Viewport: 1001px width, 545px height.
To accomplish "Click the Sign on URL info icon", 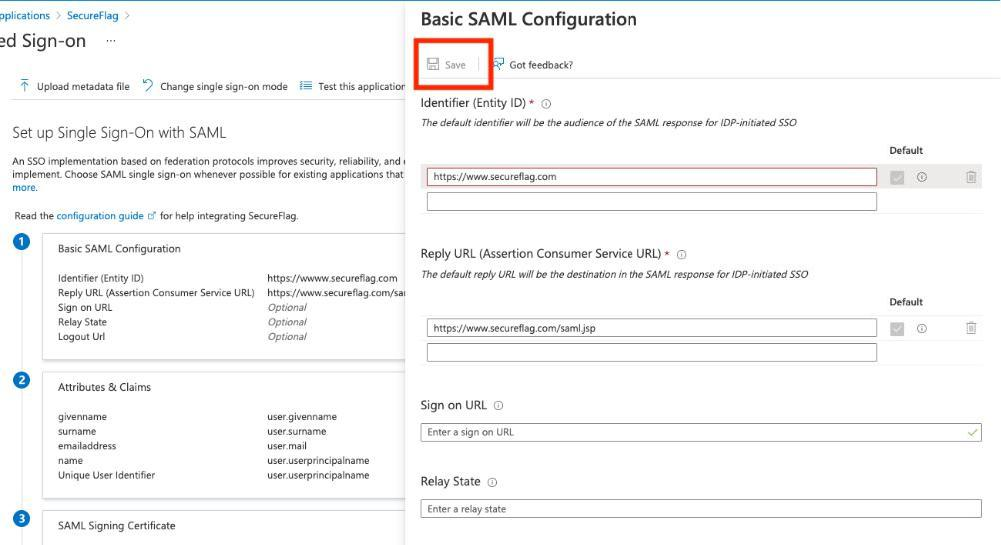I will coord(499,405).
